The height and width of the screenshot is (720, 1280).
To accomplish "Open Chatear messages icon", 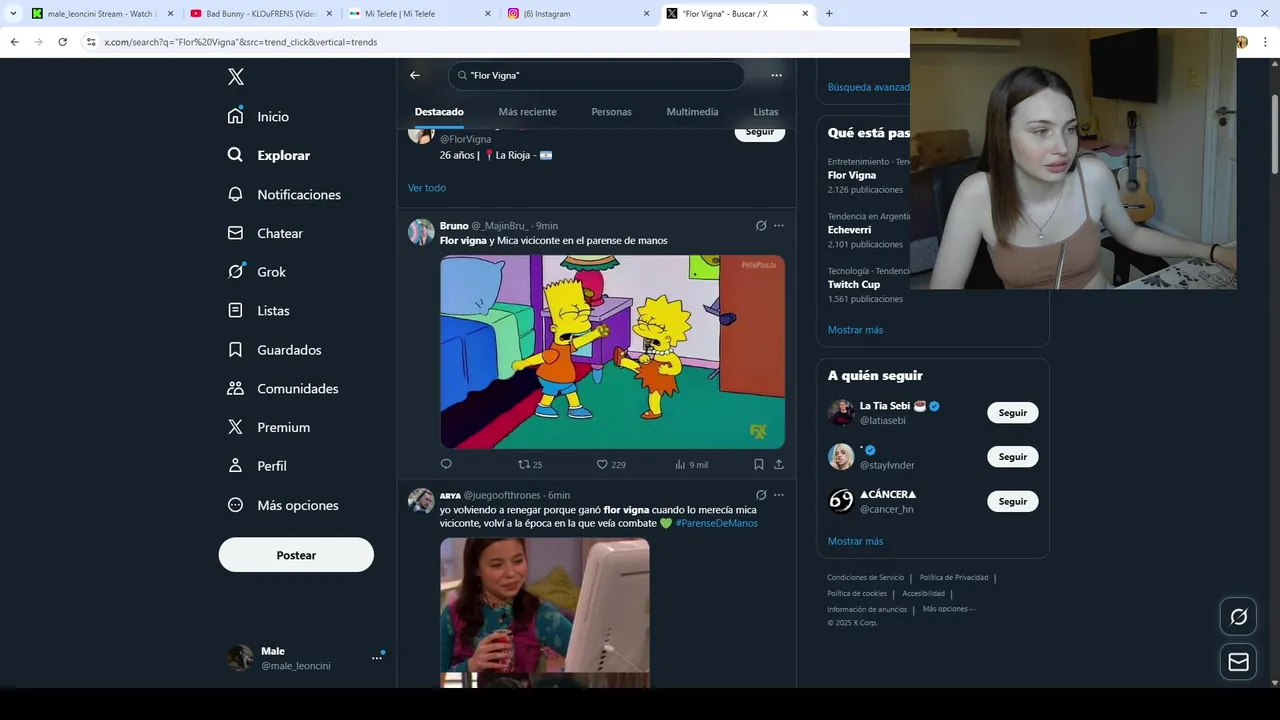I will (235, 233).
